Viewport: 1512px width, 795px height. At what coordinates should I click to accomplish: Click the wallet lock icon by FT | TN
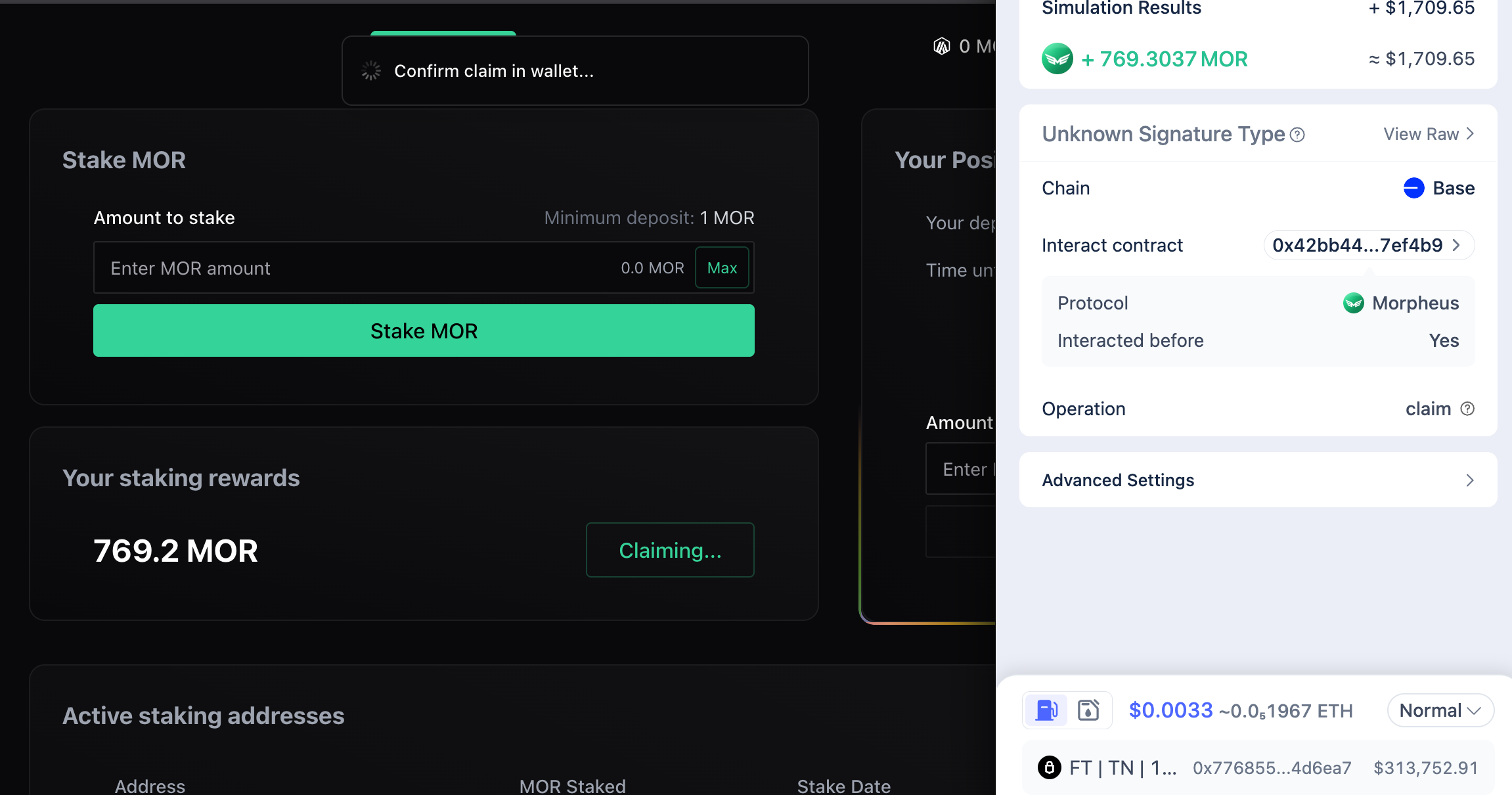point(1050,767)
